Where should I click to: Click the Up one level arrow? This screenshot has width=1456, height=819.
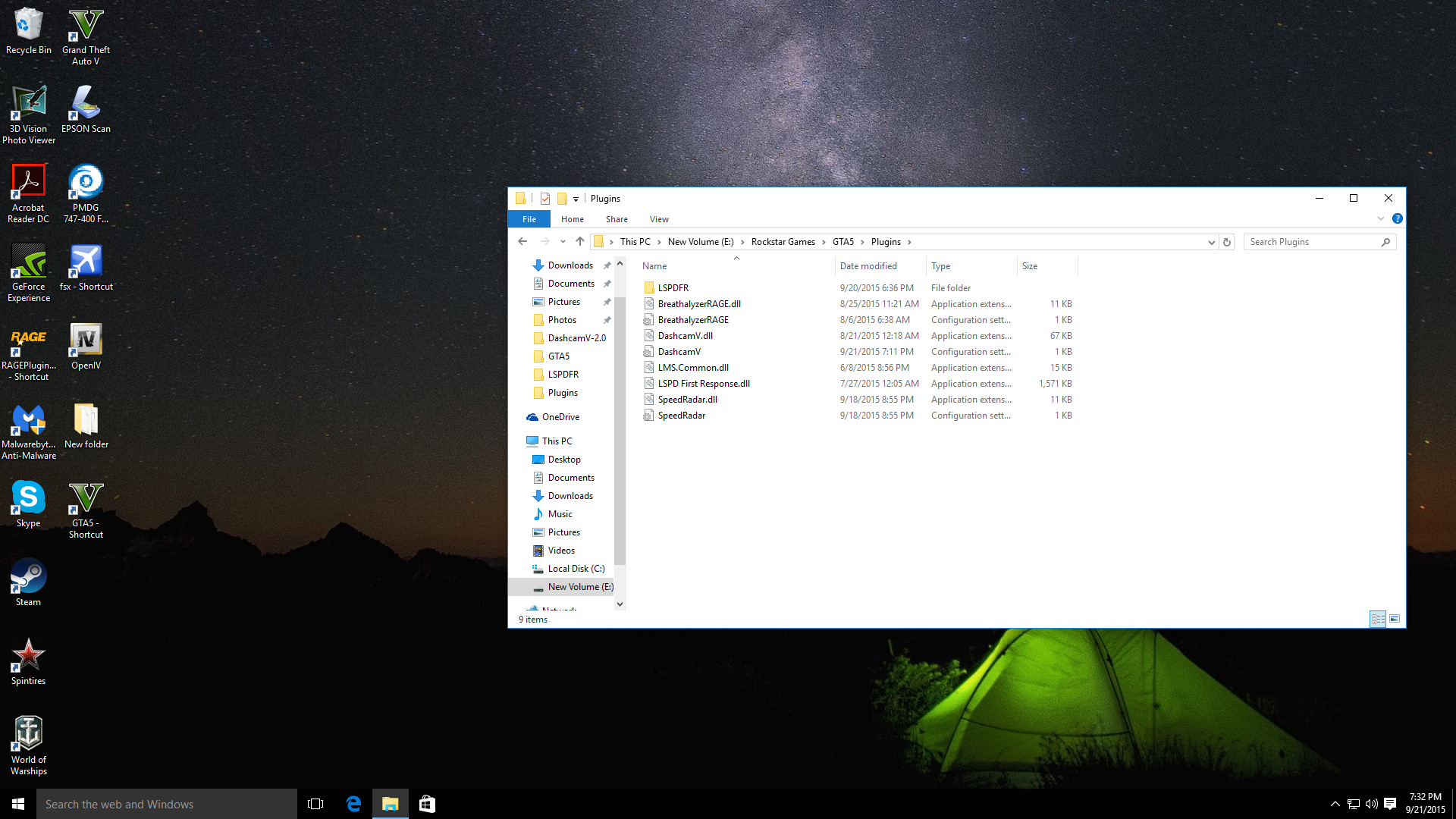coord(580,242)
